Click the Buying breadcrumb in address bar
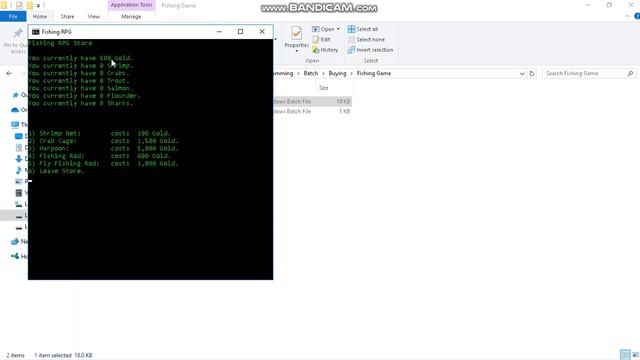Viewport: 640px width, 360px height. [337, 73]
